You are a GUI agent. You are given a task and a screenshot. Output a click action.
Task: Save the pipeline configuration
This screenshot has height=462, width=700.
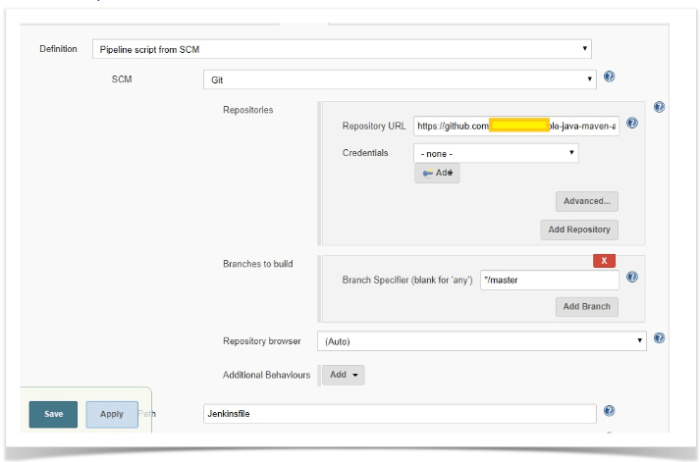(x=53, y=414)
